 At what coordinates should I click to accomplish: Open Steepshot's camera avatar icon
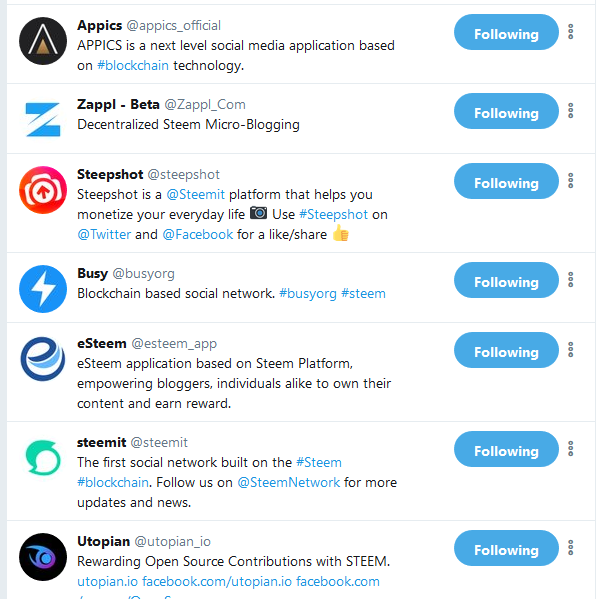click(43, 190)
